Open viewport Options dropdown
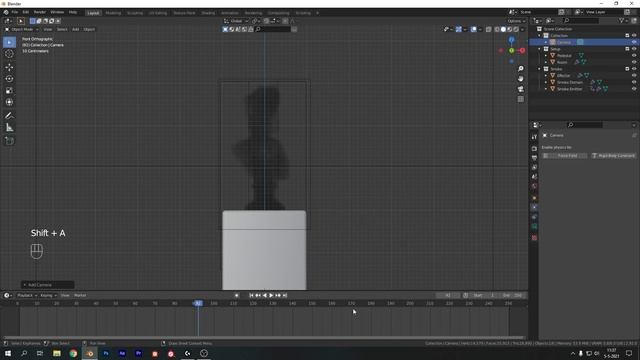The width and height of the screenshot is (640, 360). [517, 21]
